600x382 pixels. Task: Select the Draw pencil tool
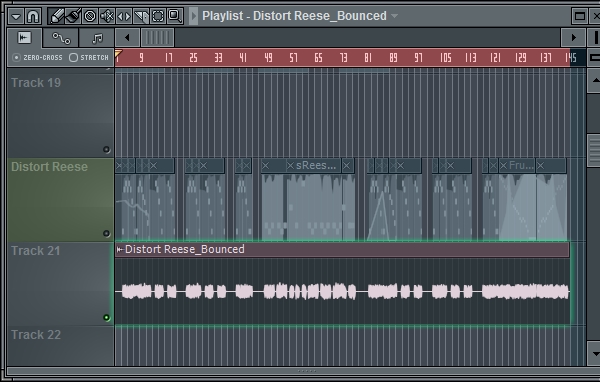tap(57, 16)
